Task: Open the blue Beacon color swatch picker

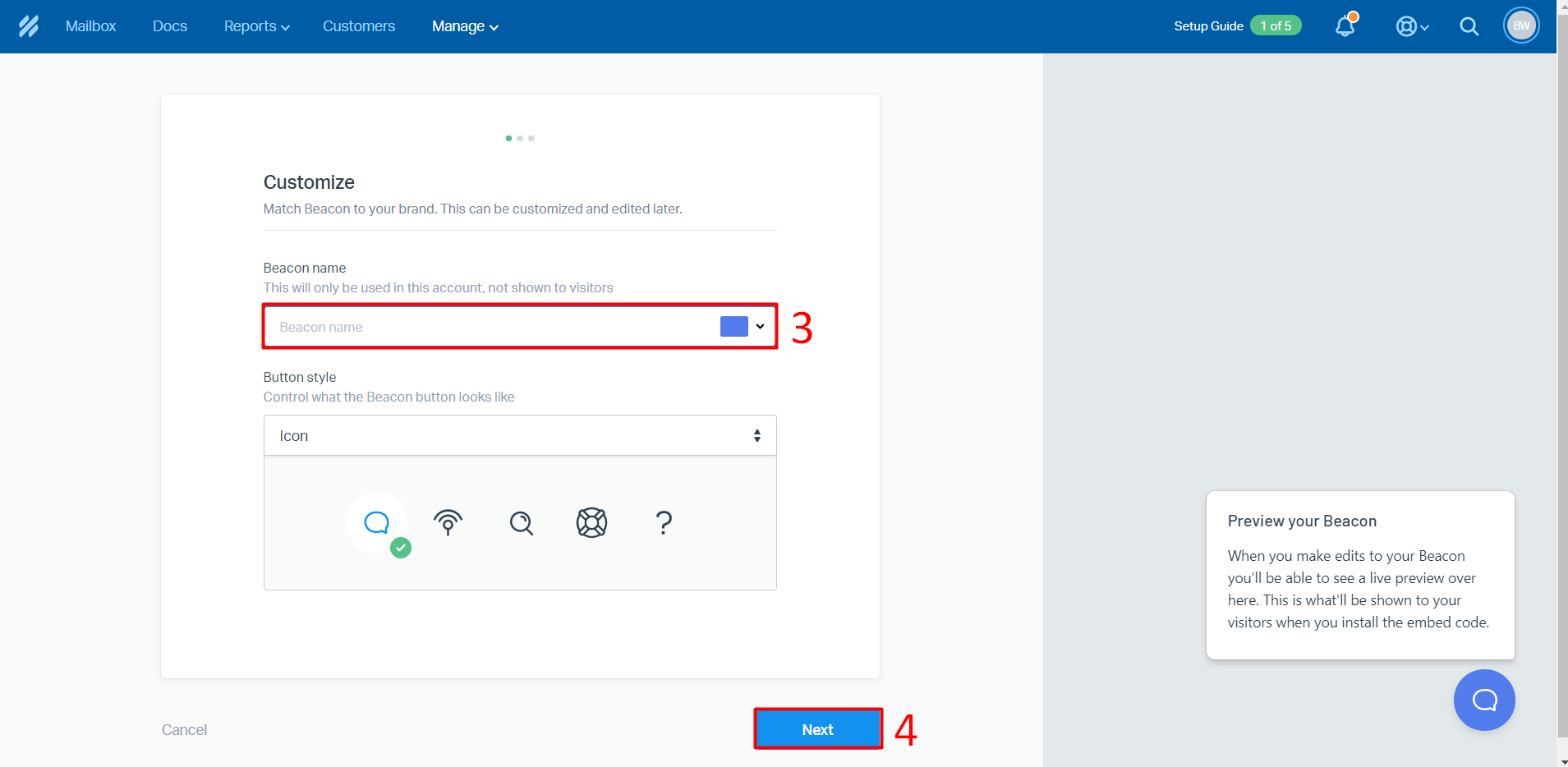Action: pyautogui.click(x=742, y=327)
